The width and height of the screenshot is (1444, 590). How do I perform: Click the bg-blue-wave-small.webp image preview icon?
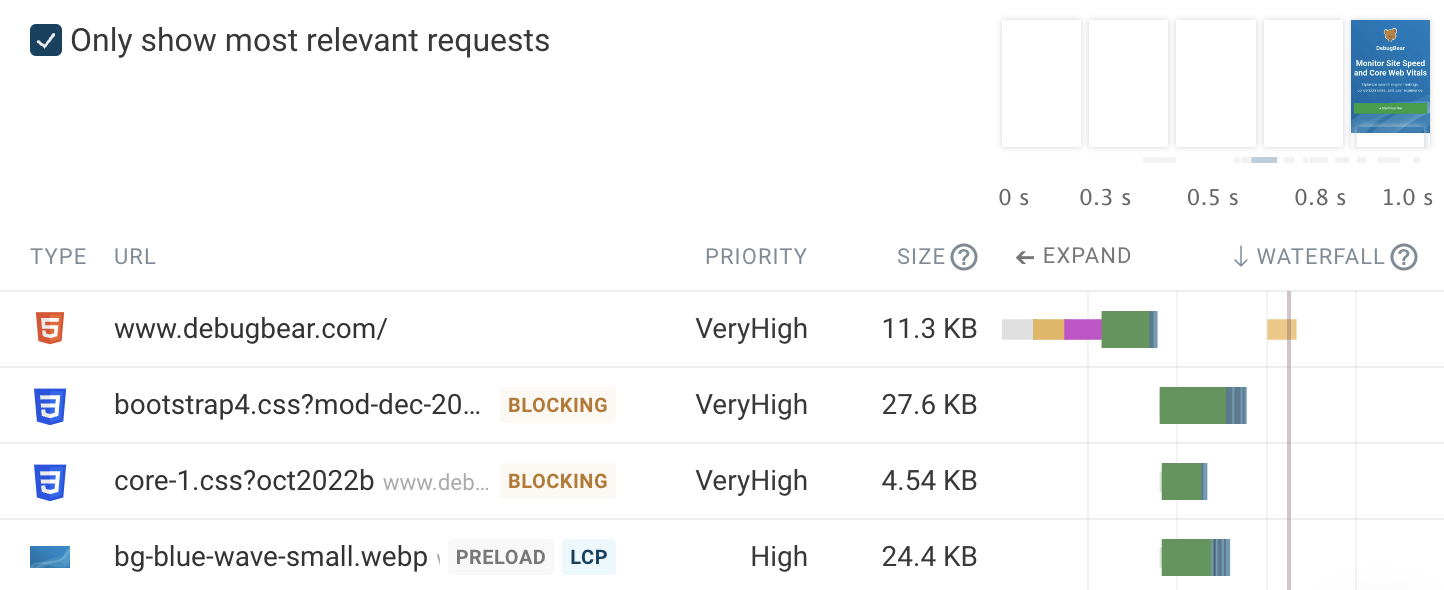pos(49,557)
